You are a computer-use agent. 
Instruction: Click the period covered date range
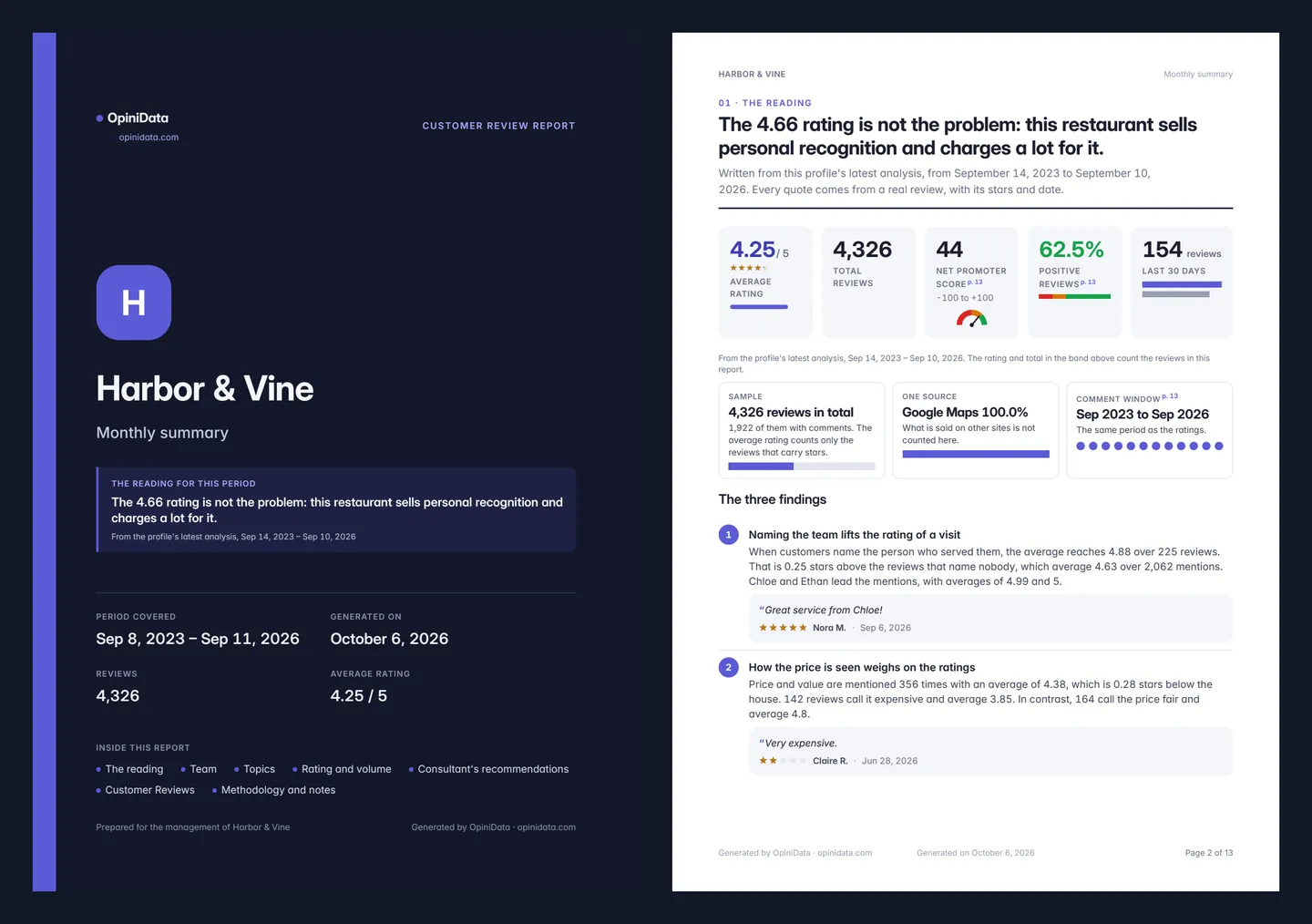pos(198,639)
